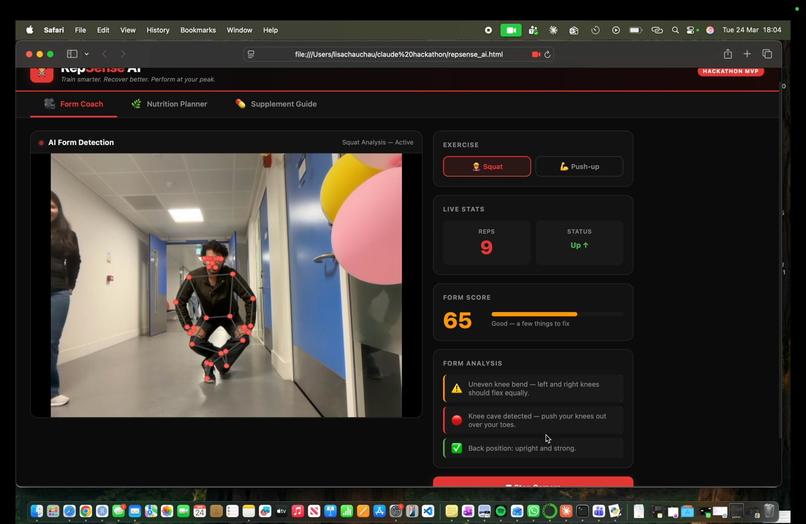The image size is (806, 524).
Task: Open the Safari Share button
Action: (x=728, y=54)
